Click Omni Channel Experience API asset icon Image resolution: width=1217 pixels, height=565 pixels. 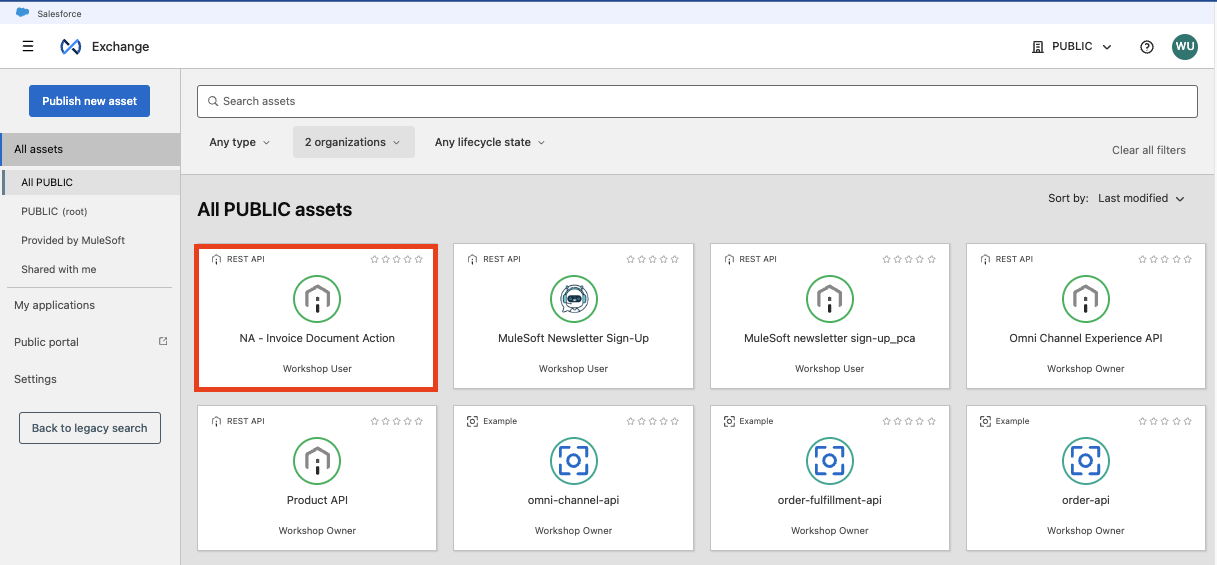click(x=1086, y=298)
